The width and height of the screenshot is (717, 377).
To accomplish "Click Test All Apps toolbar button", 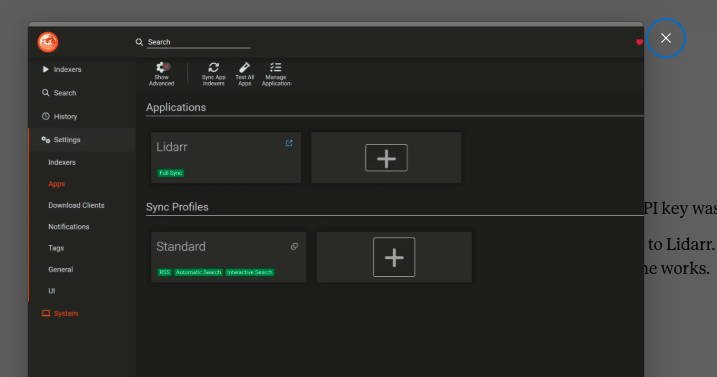I will (x=245, y=74).
